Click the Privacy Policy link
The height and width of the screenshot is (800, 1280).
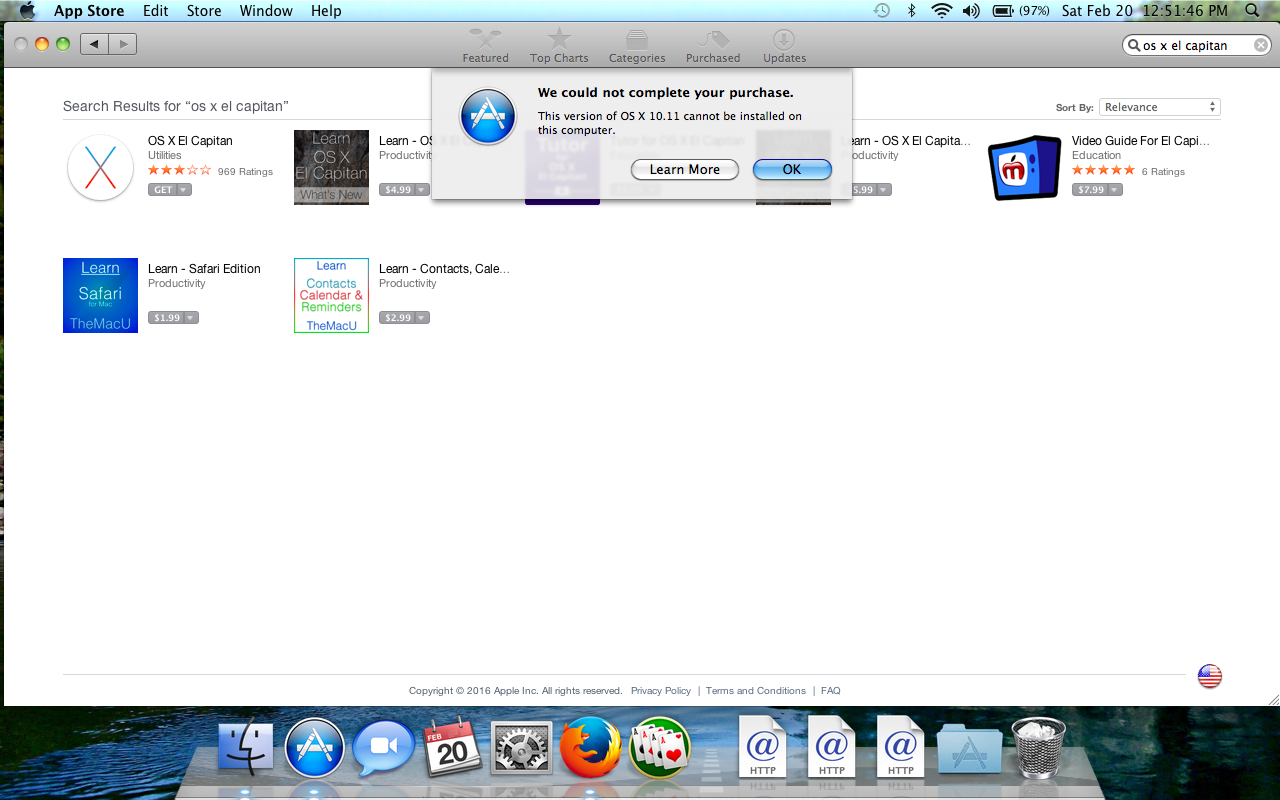[x=661, y=691]
